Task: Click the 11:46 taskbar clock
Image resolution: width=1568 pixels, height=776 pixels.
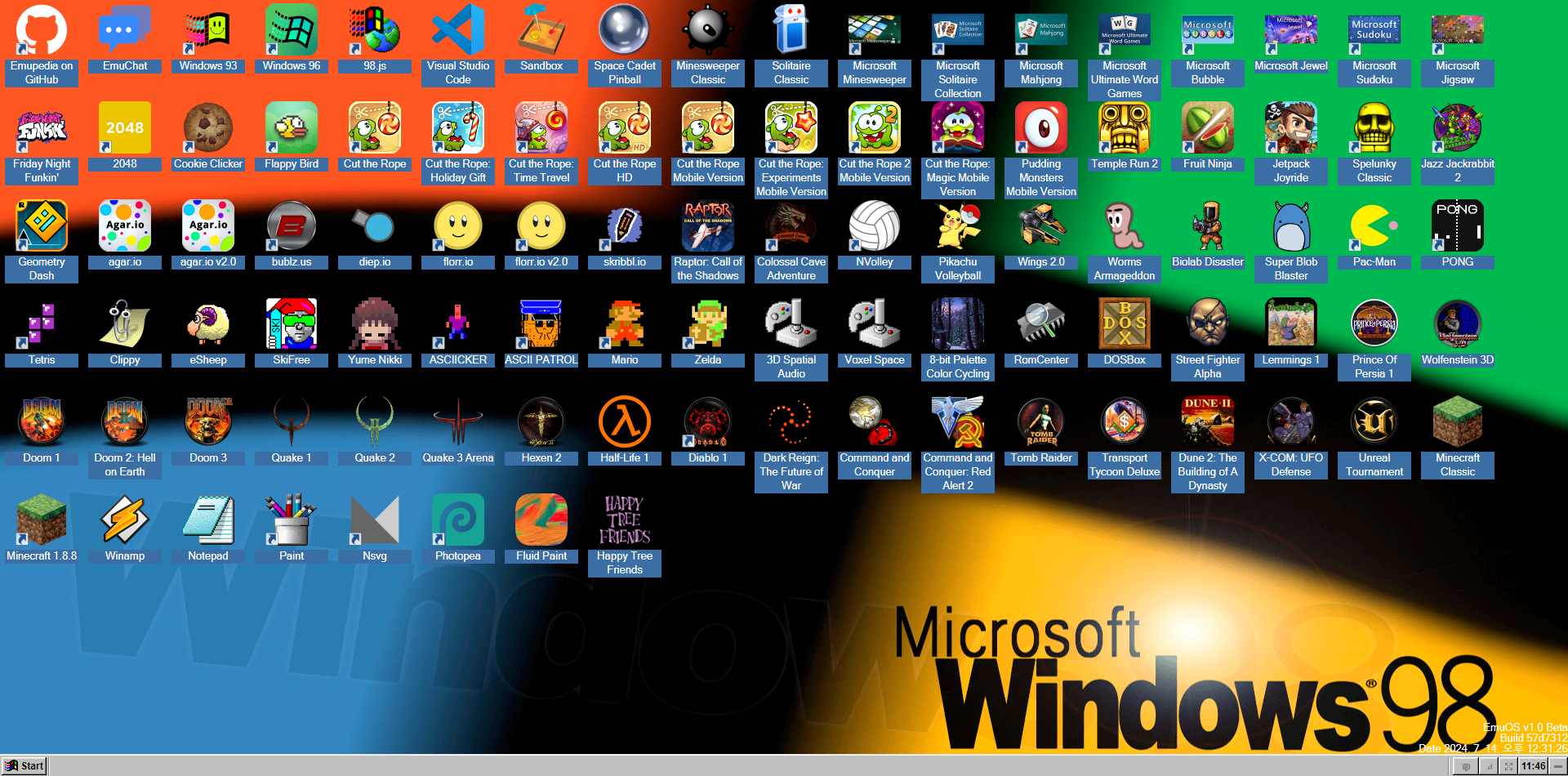Action: pos(1534,766)
